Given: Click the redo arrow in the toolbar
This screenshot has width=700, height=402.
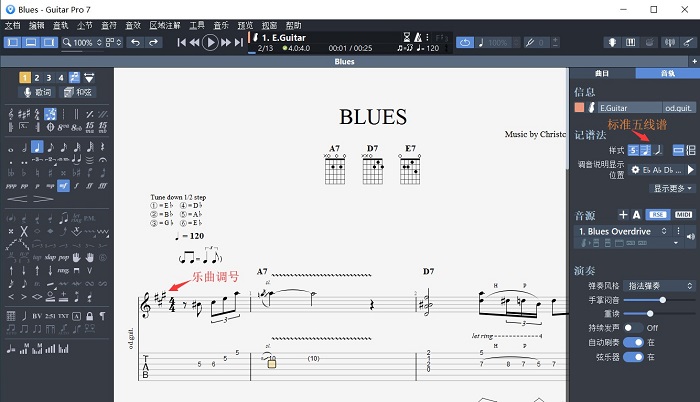Looking at the screenshot, I should point(155,43).
